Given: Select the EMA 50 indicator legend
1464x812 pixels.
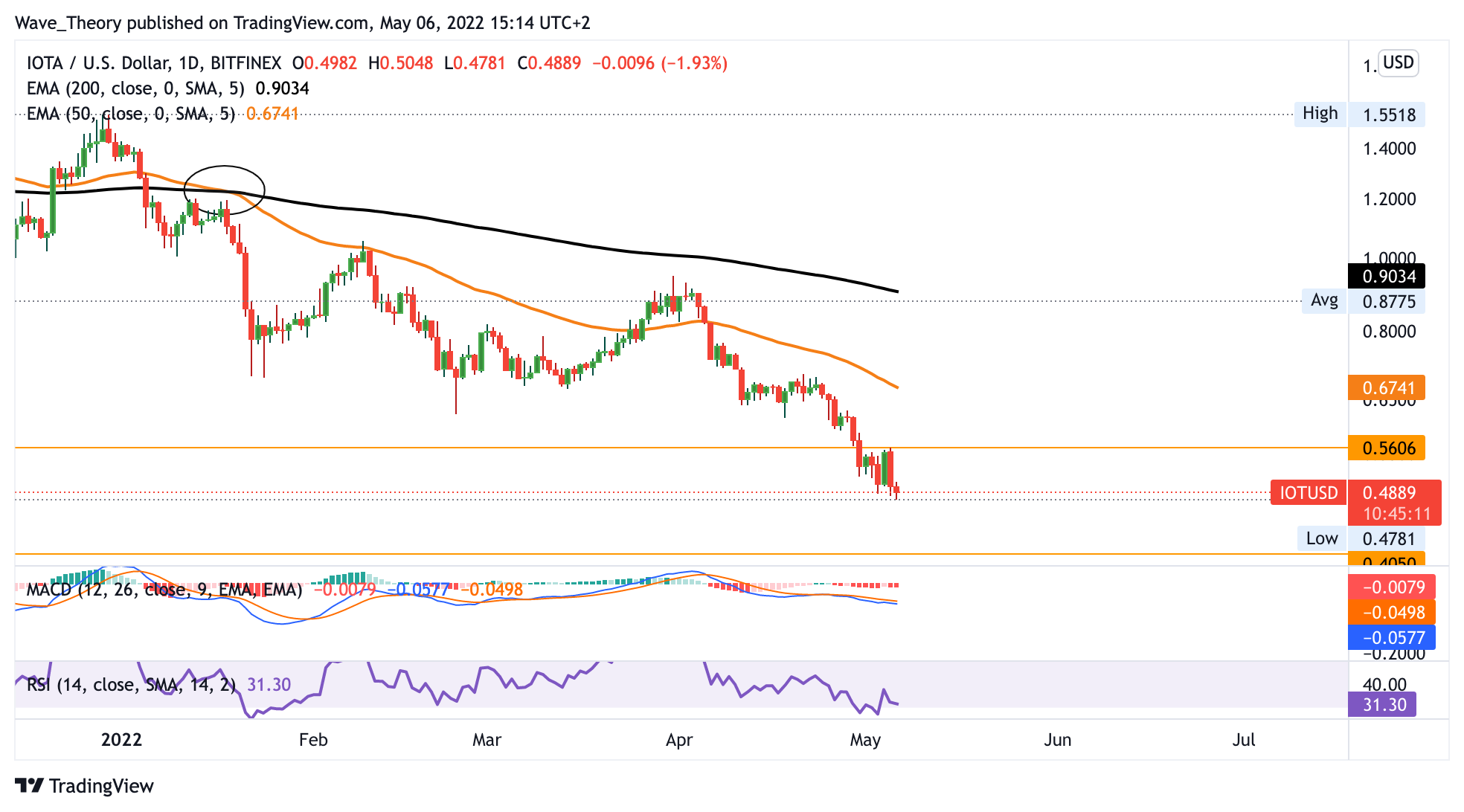Looking at the screenshot, I should coord(130,114).
